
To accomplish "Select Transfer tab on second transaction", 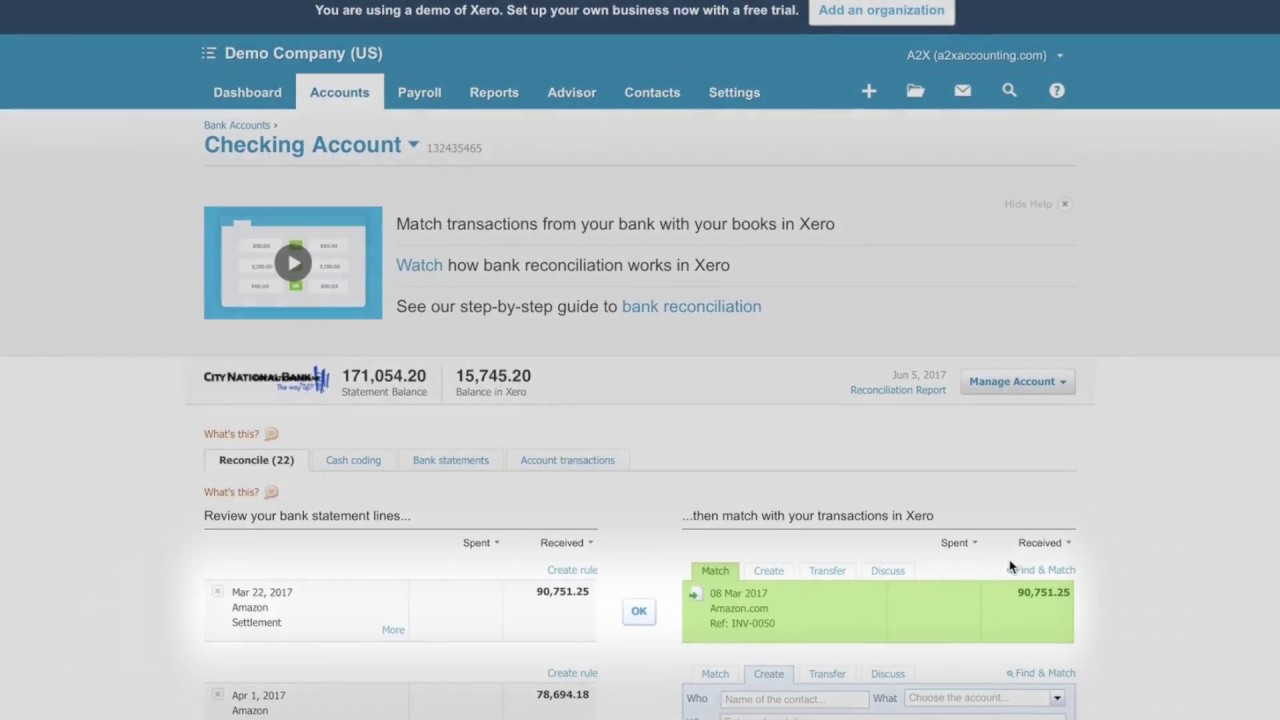I will pos(827,674).
